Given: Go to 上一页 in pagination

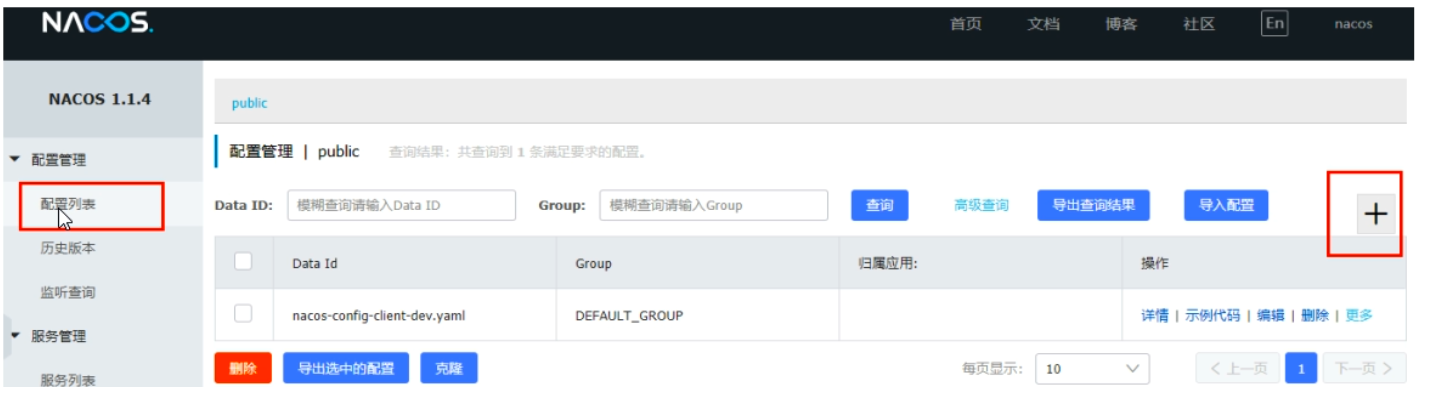Looking at the screenshot, I should coord(1238,369).
